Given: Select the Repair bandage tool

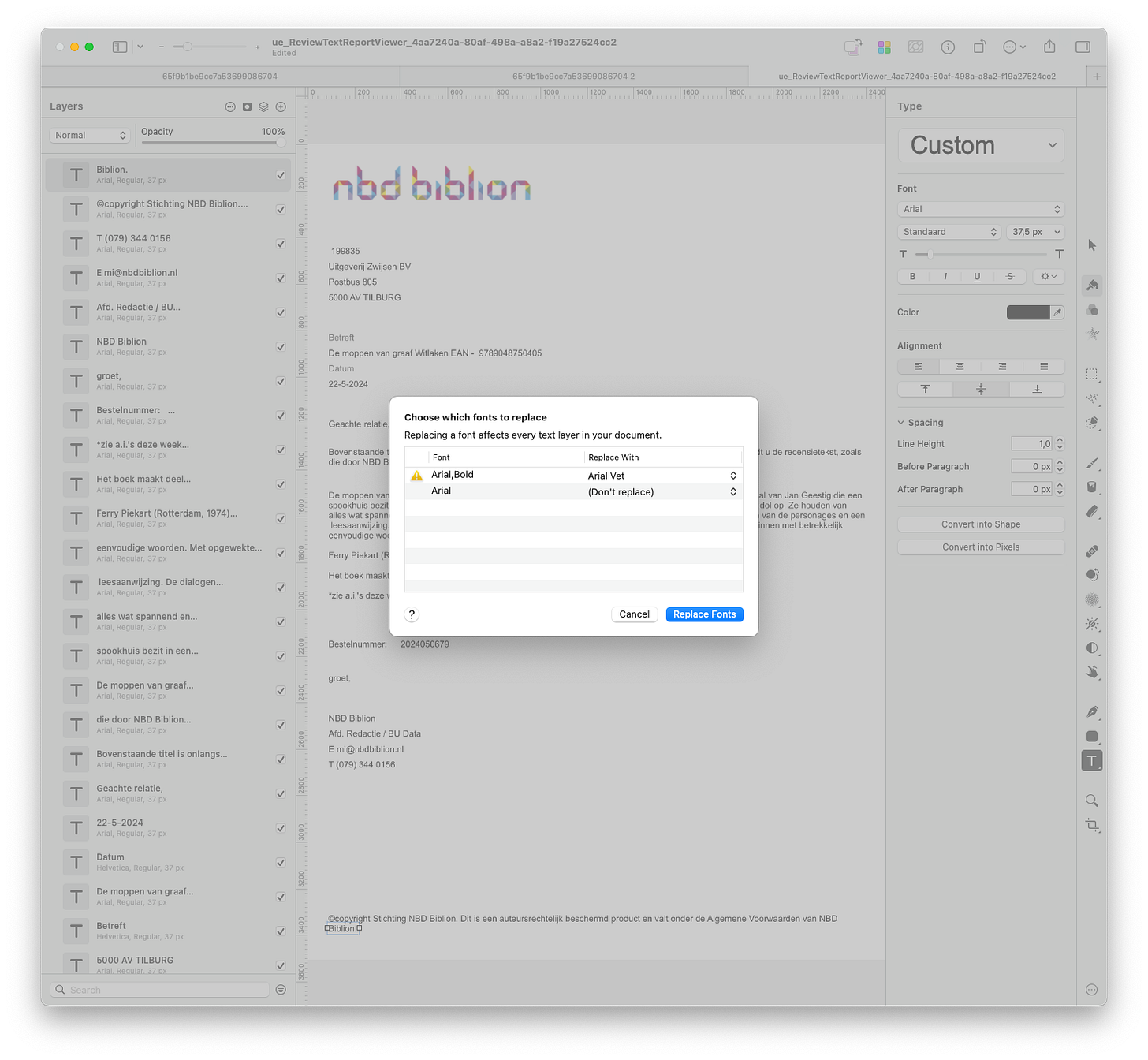Looking at the screenshot, I should click(1092, 551).
